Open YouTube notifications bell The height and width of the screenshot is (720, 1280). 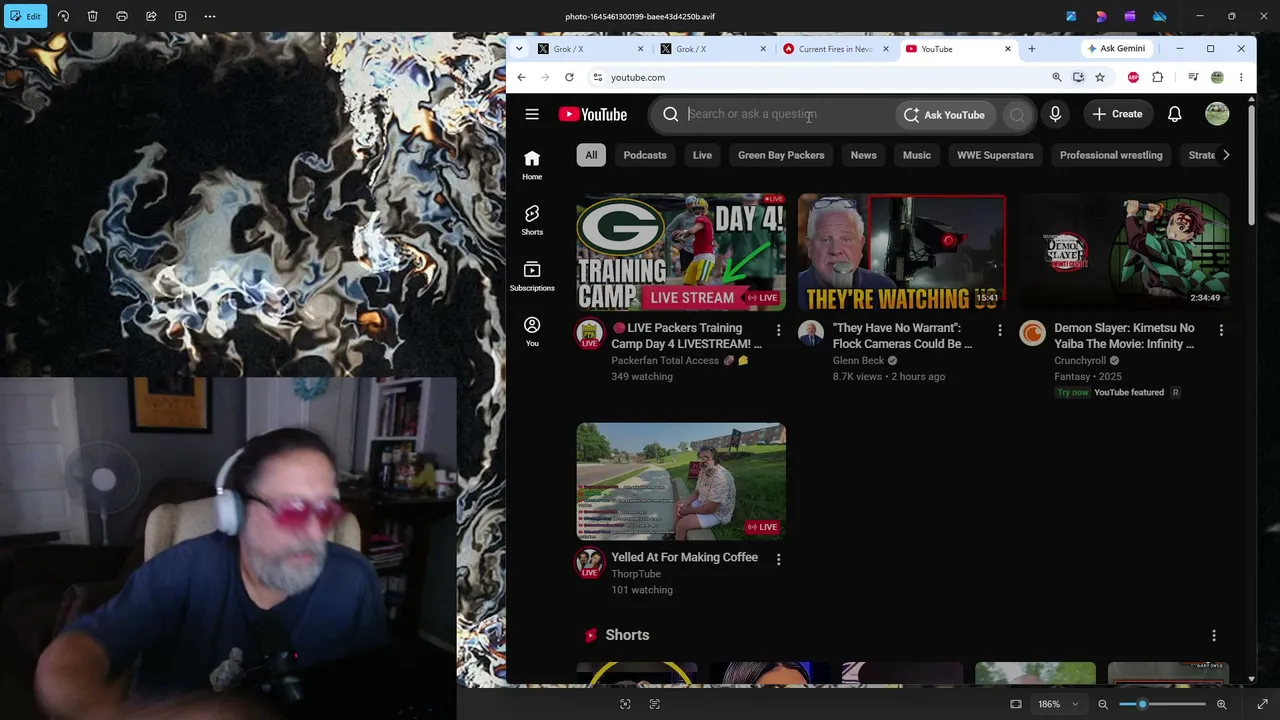1175,114
